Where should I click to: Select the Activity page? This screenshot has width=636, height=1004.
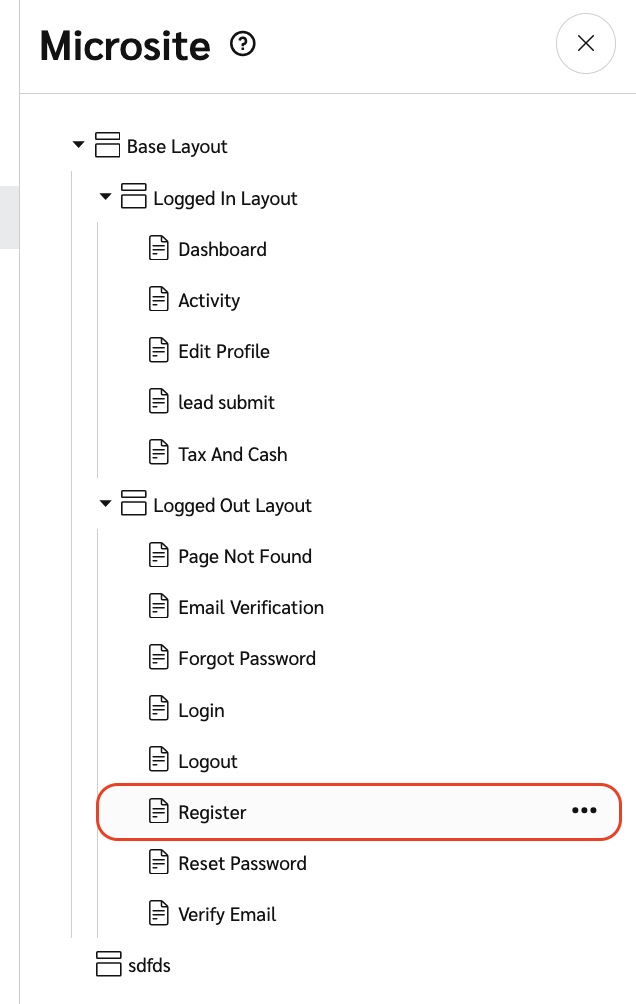pyautogui.click(x=209, y=300)
